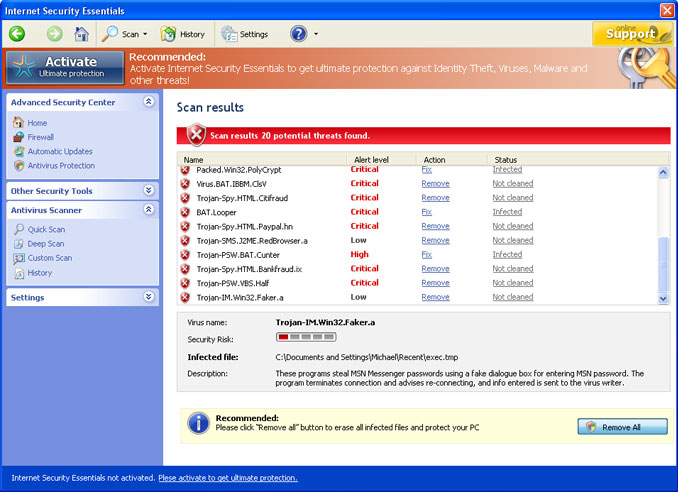The image size is (678, 492).
Task: Open the Help dropdown arrow
Action: coord(316,34)
